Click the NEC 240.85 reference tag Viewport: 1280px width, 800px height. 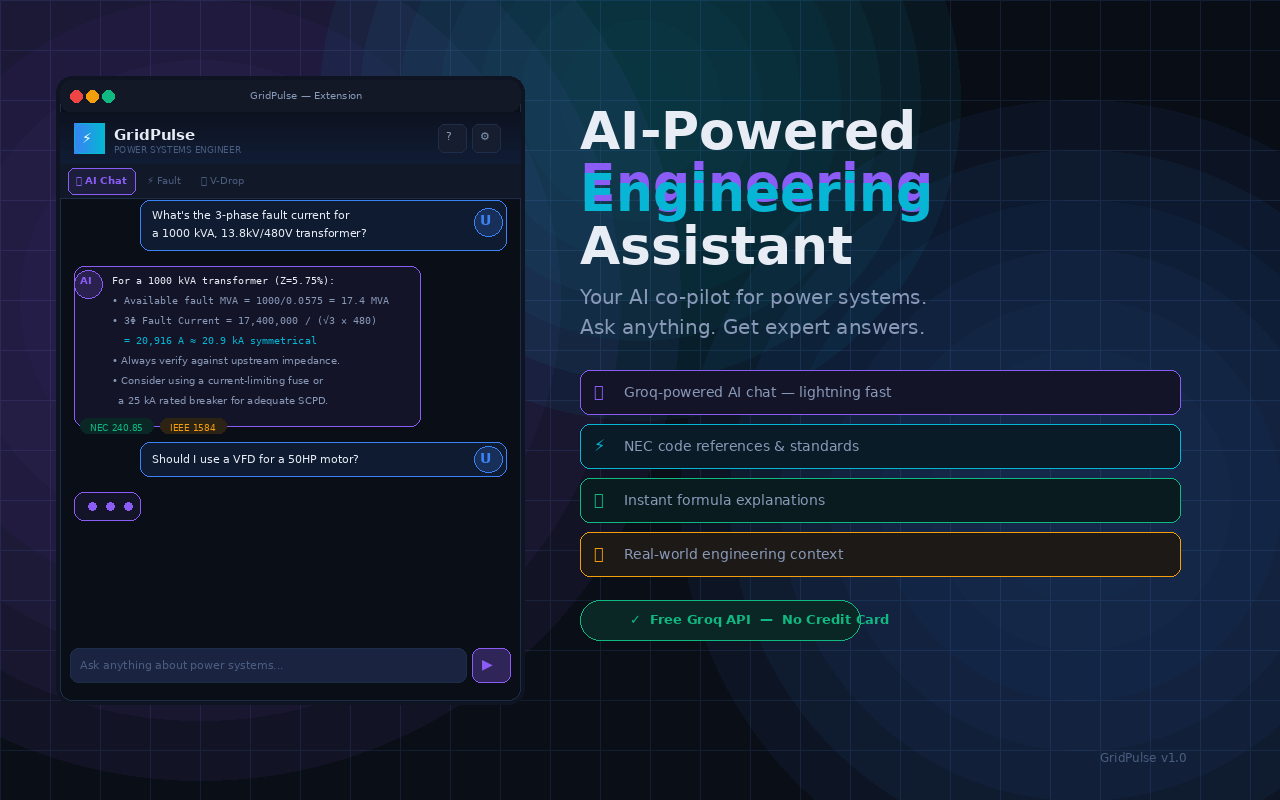[x=116, y=427]
